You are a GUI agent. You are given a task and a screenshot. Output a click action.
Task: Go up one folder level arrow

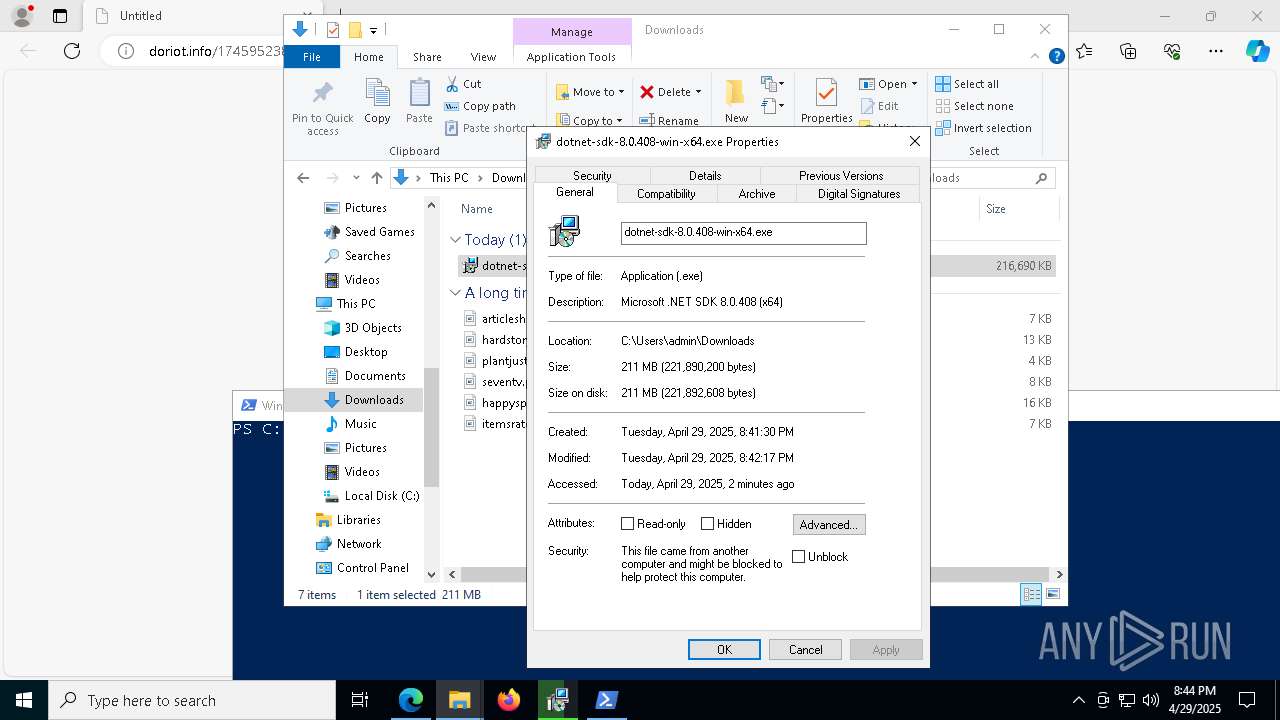(x=376, y=178)
